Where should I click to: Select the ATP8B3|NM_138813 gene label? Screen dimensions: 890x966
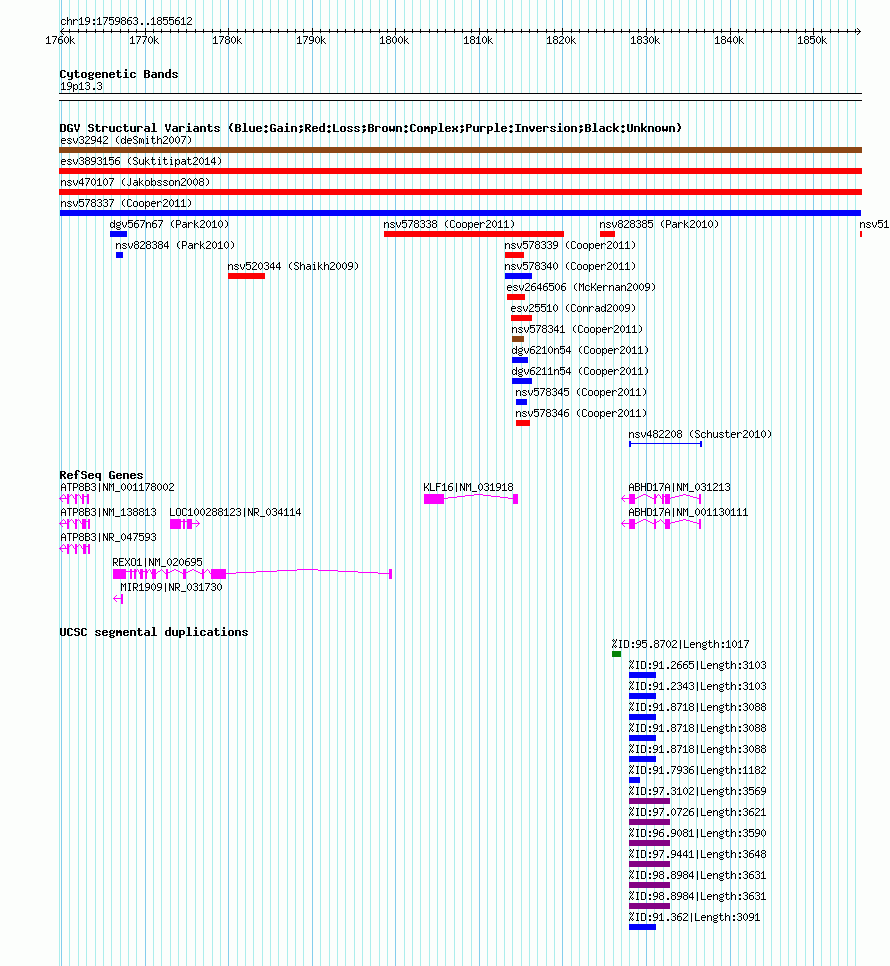[x=108, y=513]
